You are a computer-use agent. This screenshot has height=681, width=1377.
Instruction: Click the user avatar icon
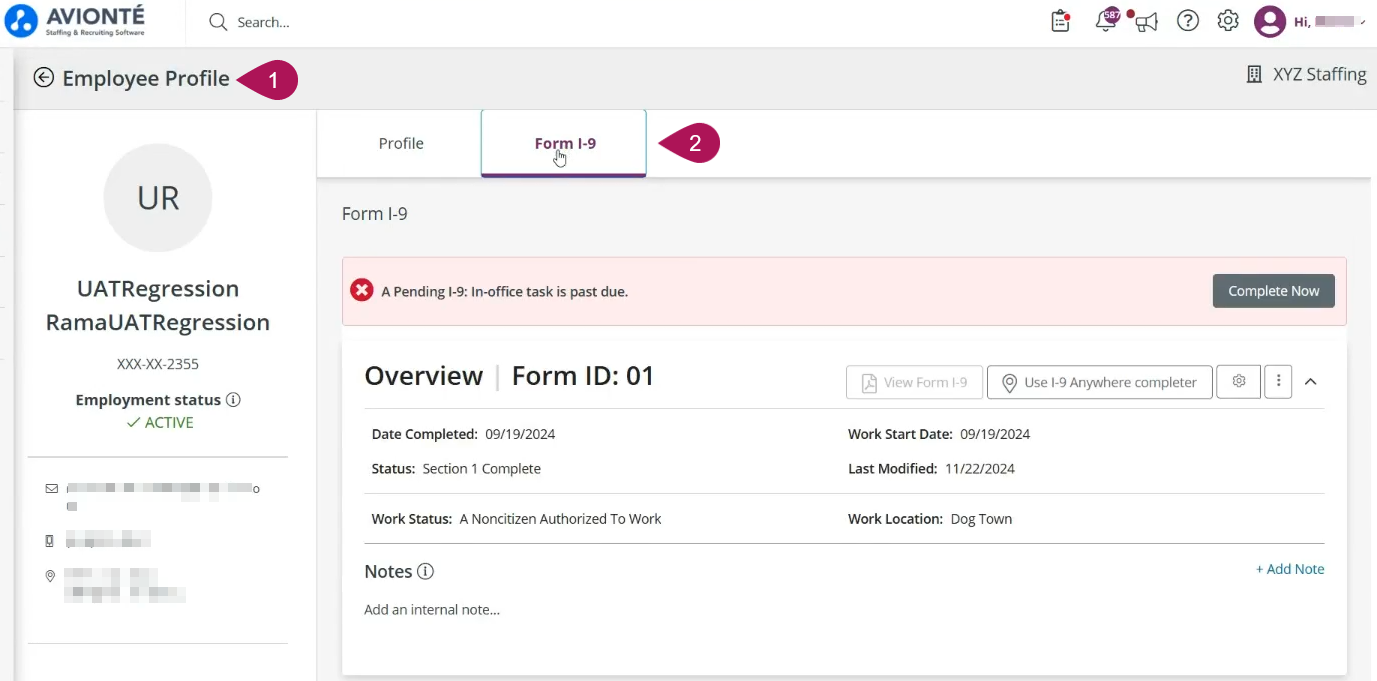[x=1269, y=21]
